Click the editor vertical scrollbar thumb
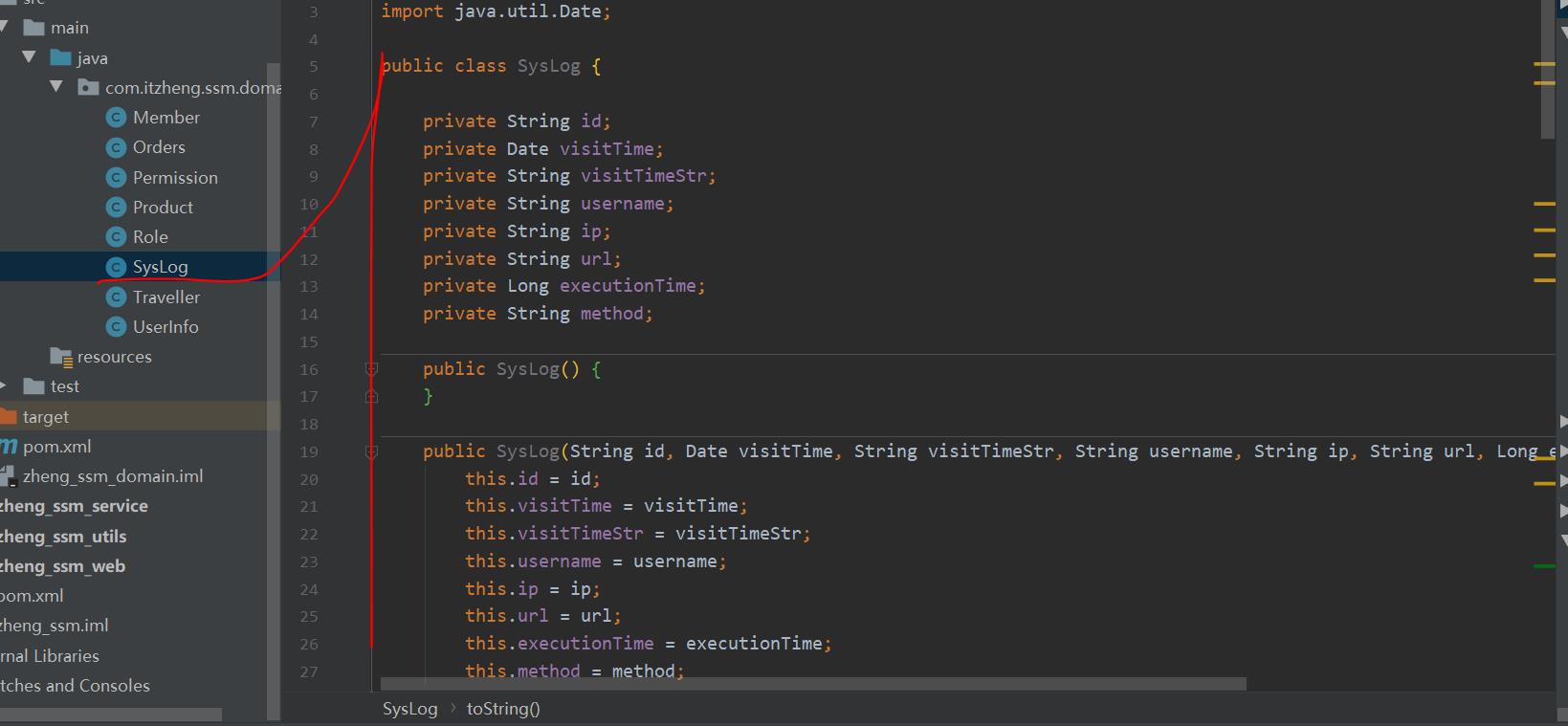1568x726 pixels. [1548, 69]
